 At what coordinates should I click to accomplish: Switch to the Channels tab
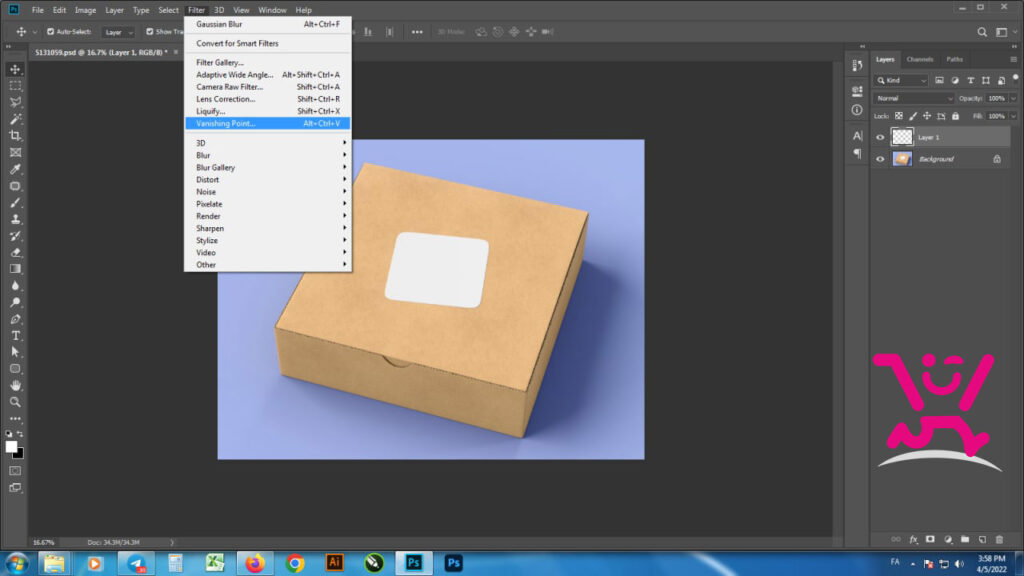point(920,59)
